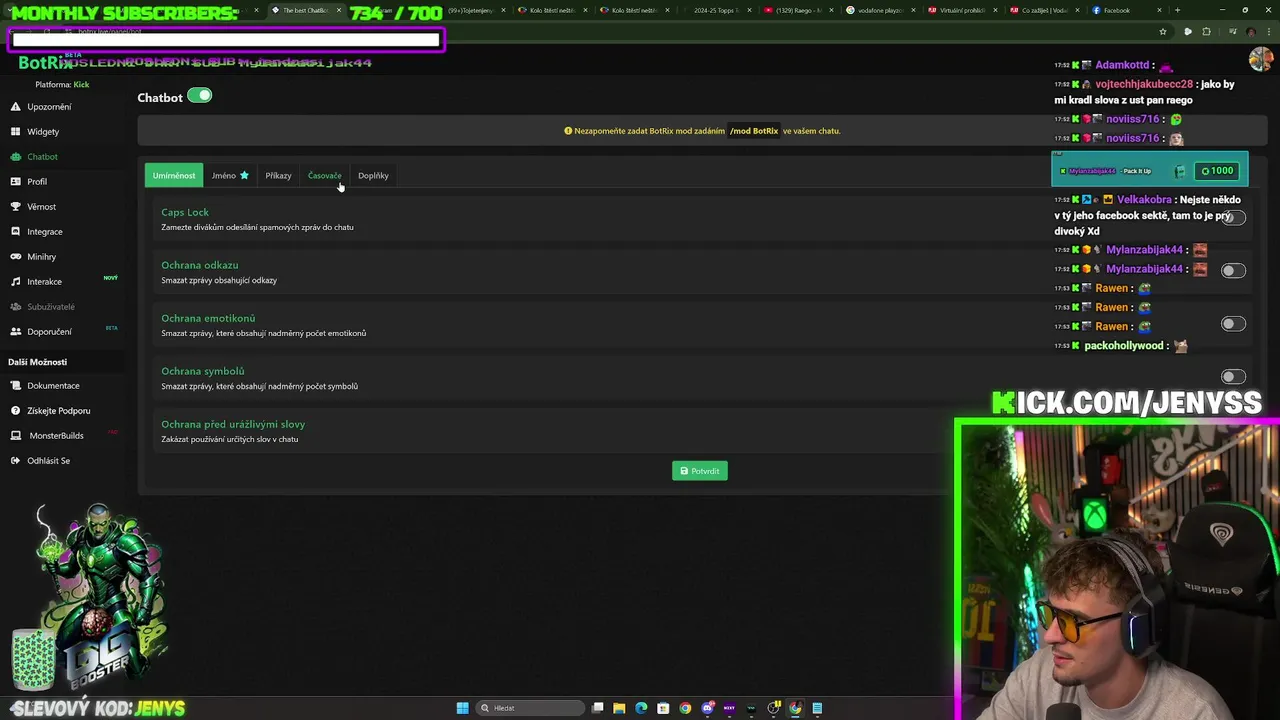The image size is (1280, 720).
Task: Click the Další Možnosti section label
Action: 37,362
